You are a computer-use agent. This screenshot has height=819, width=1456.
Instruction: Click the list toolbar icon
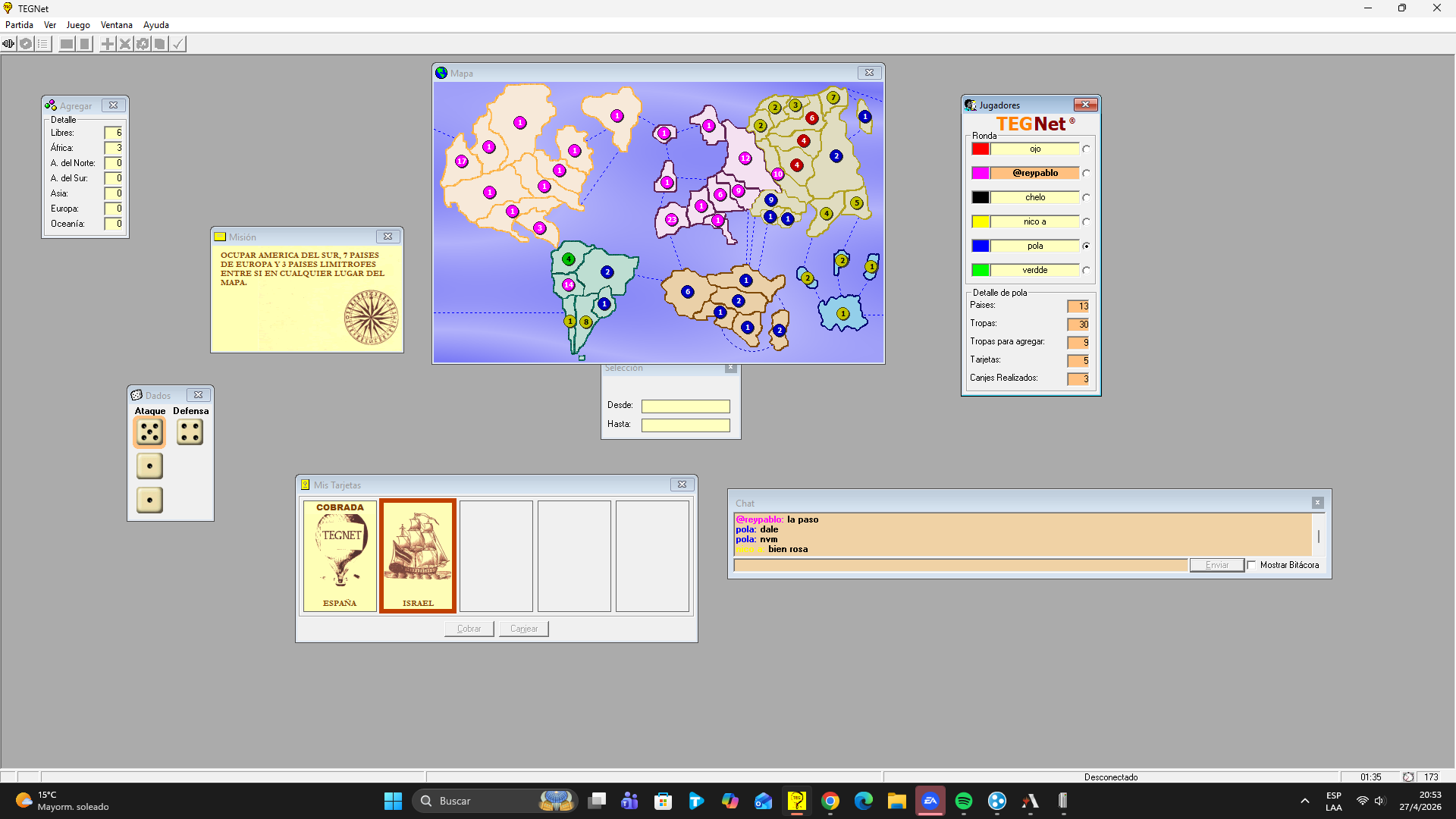coord(43,44)
